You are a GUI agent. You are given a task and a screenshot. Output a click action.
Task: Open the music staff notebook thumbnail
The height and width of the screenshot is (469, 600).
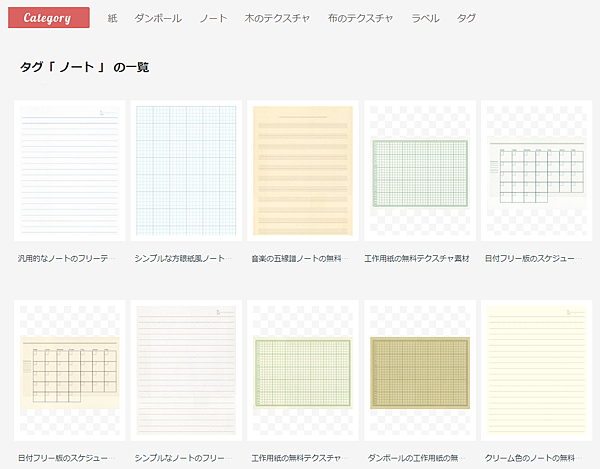(303, 171)
